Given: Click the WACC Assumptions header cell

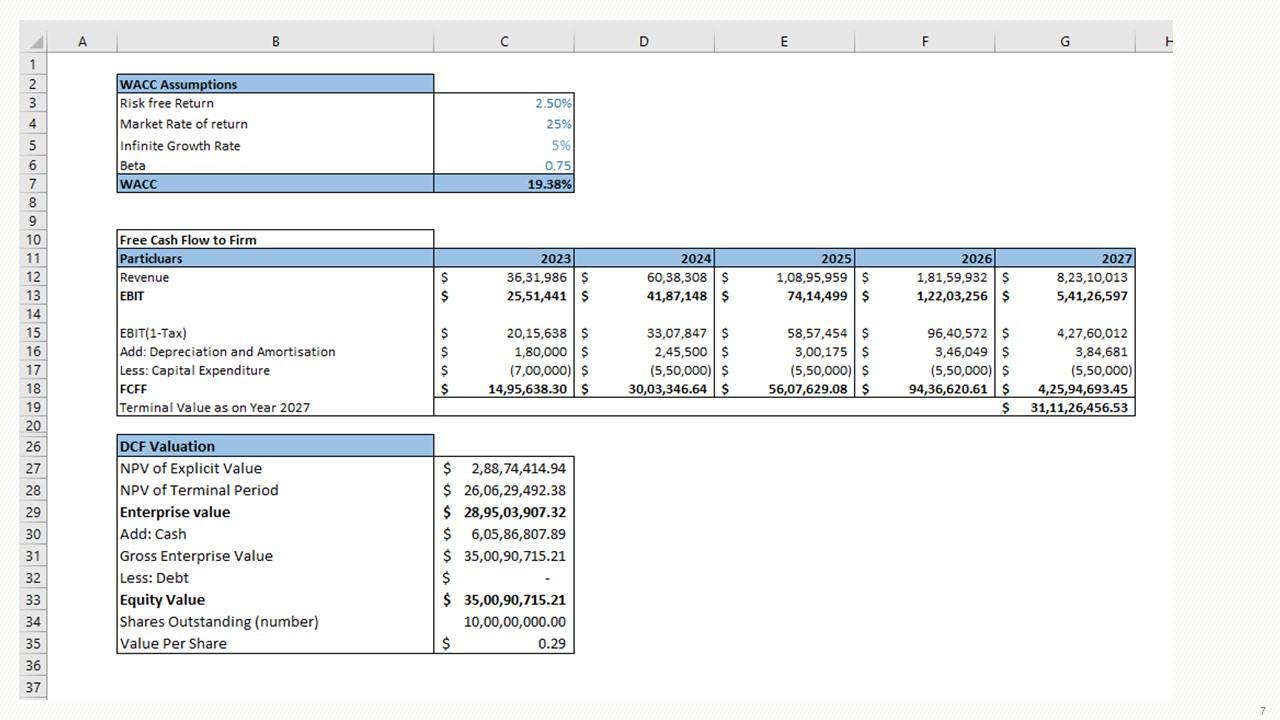Looking at the screenshot, I should pos(275,85).
